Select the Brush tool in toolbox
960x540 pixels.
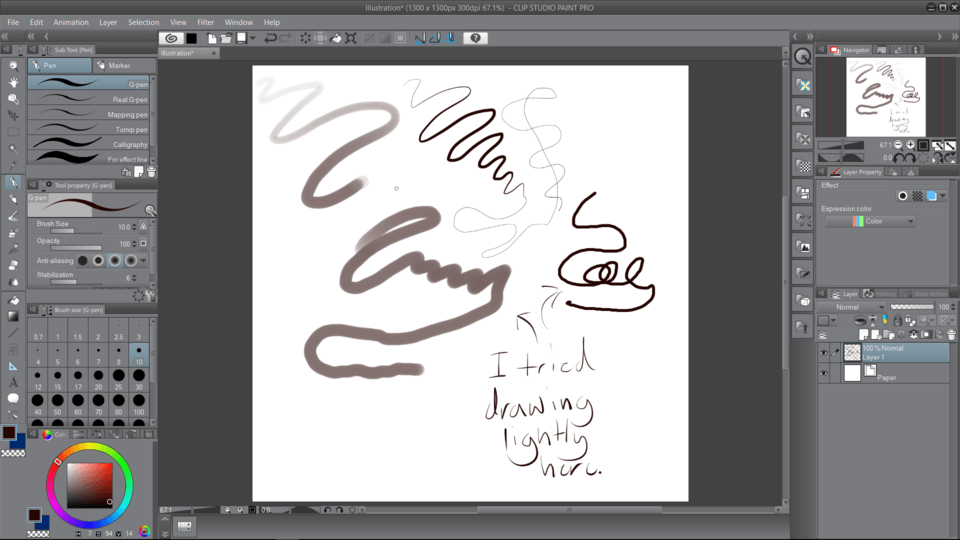pyautogui.click(x=13, y=216)
